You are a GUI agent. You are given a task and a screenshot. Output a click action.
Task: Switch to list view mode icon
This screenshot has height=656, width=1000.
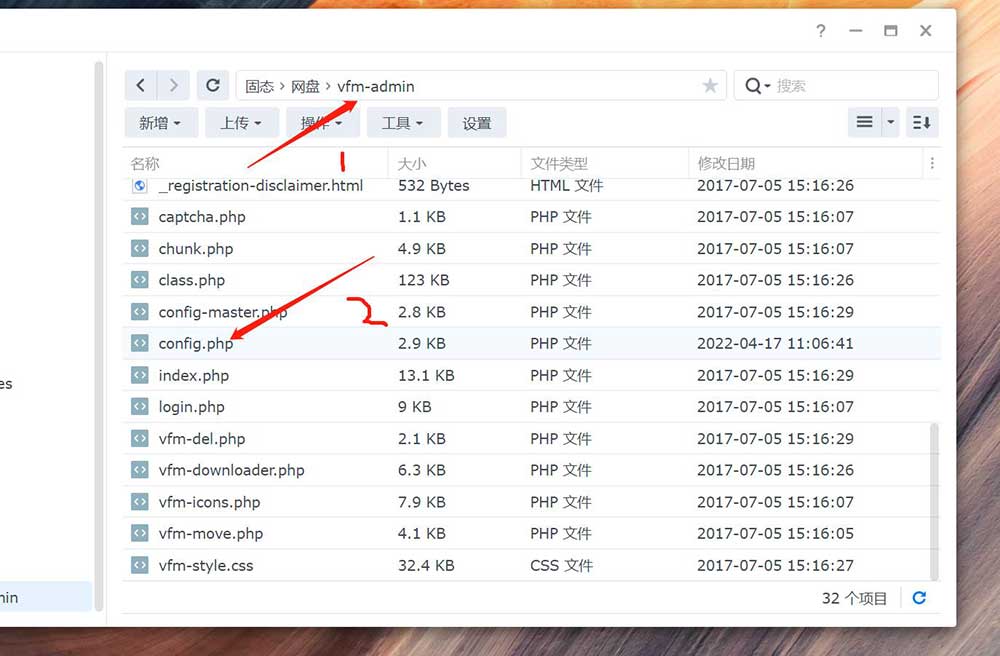[865, 122]
